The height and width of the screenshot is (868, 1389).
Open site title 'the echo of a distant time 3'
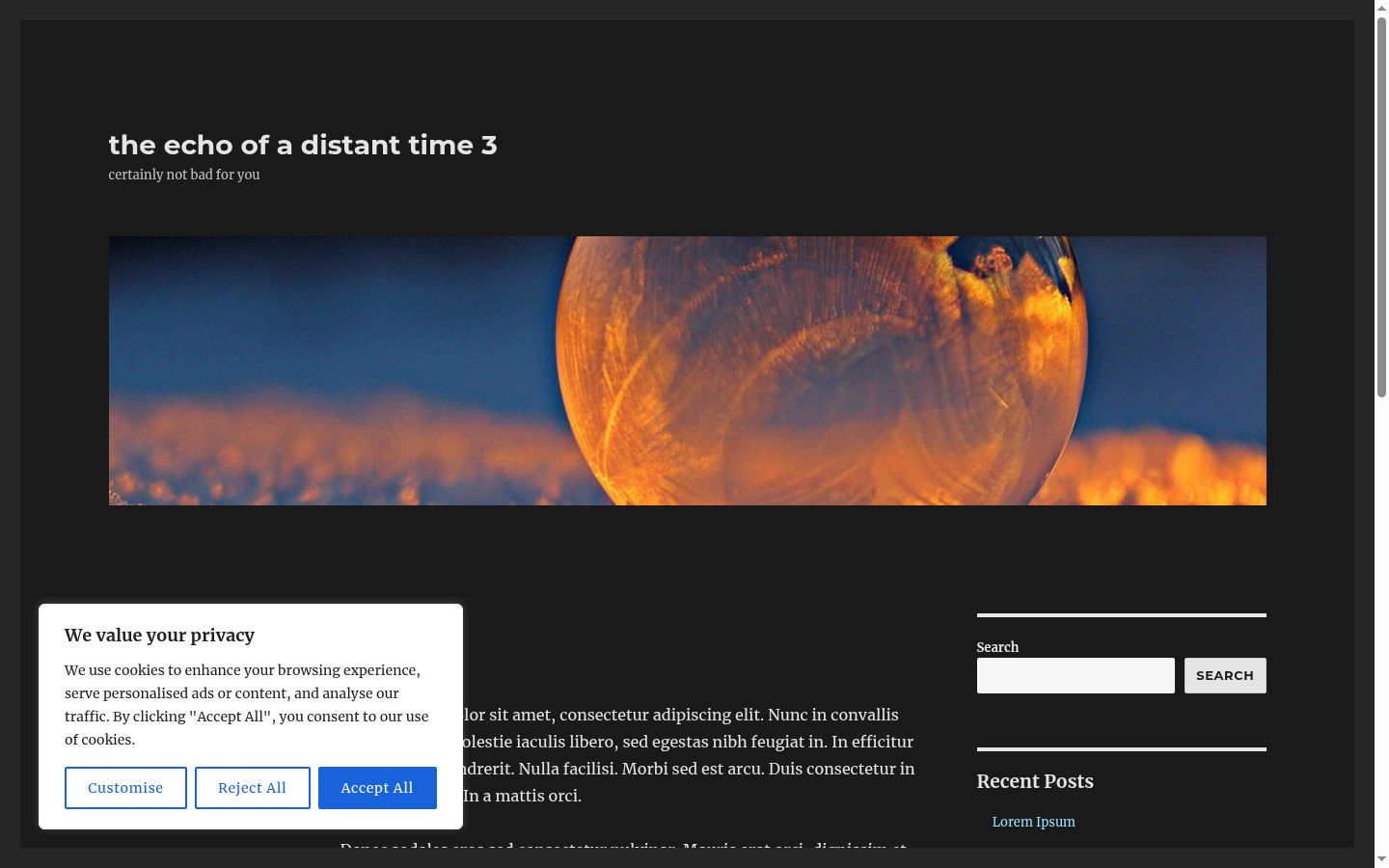coord(303,145)
